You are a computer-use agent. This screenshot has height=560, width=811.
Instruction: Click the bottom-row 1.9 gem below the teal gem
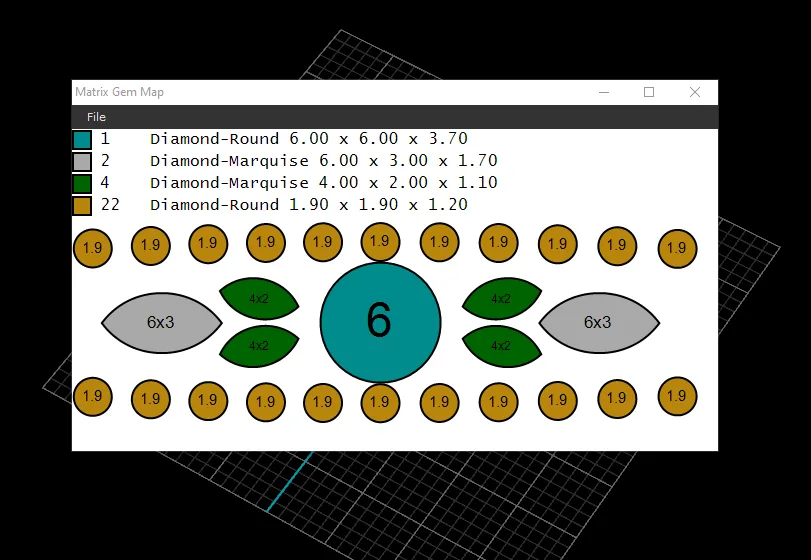tap(380, 402)
